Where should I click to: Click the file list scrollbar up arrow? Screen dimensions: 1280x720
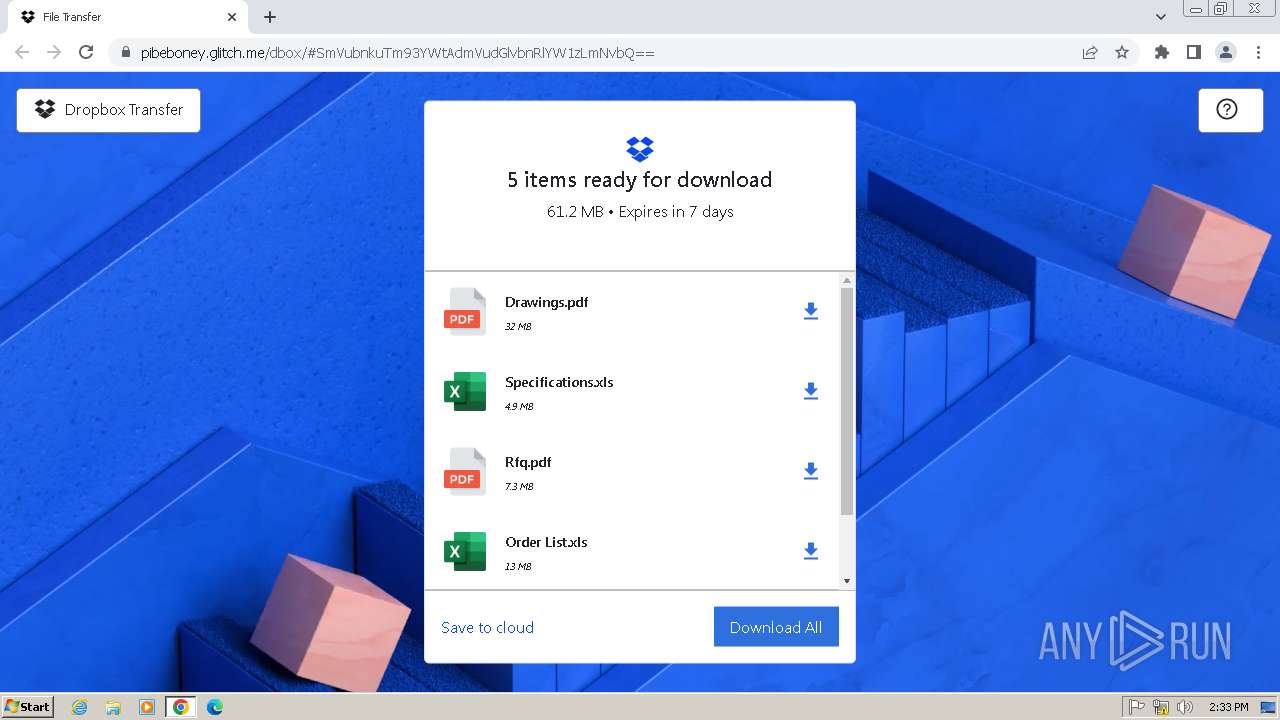847,281
